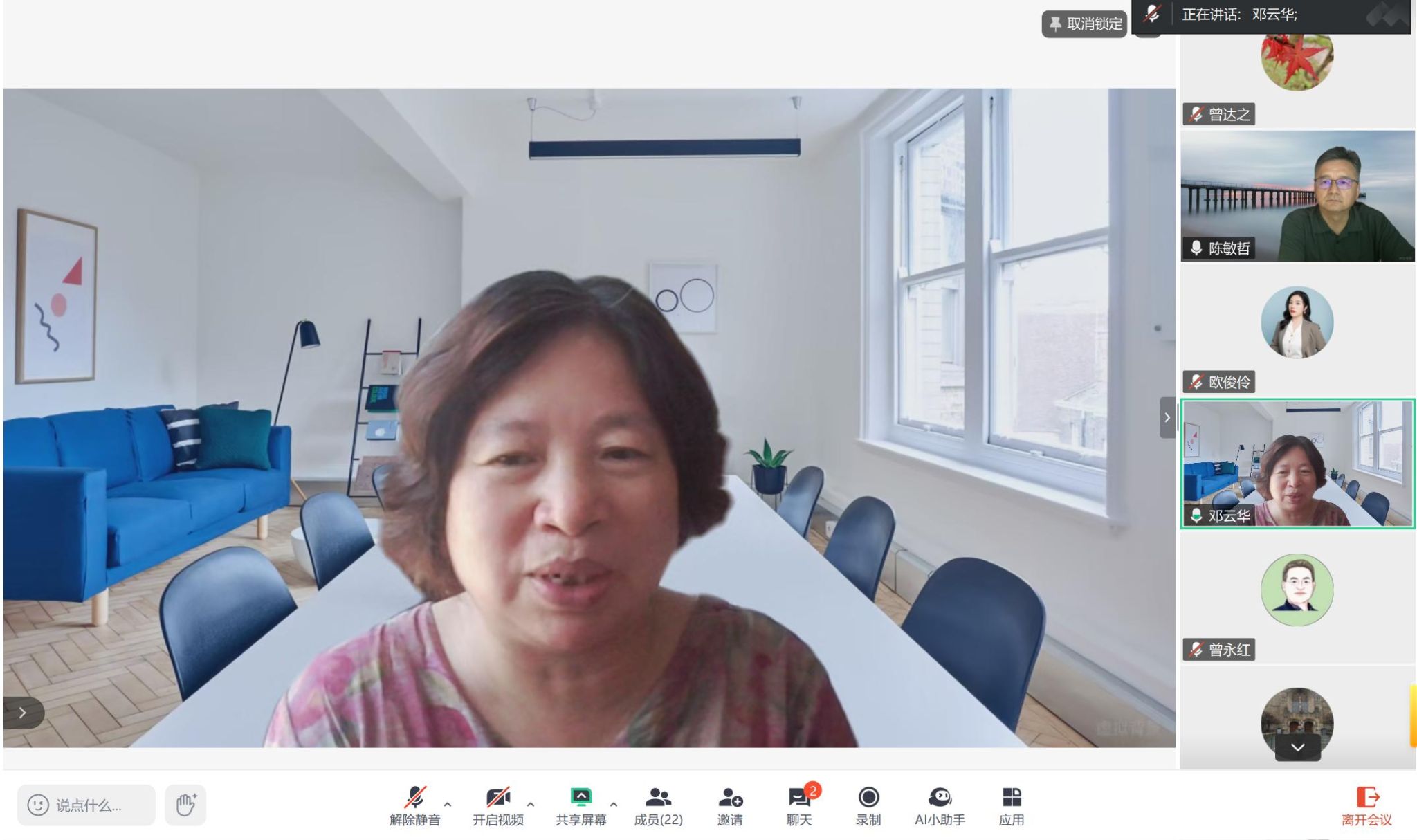Open the 聊天 chat with 2 unread
The height and width of the screenshot is (840, 1417).
[x=799, y=798]
